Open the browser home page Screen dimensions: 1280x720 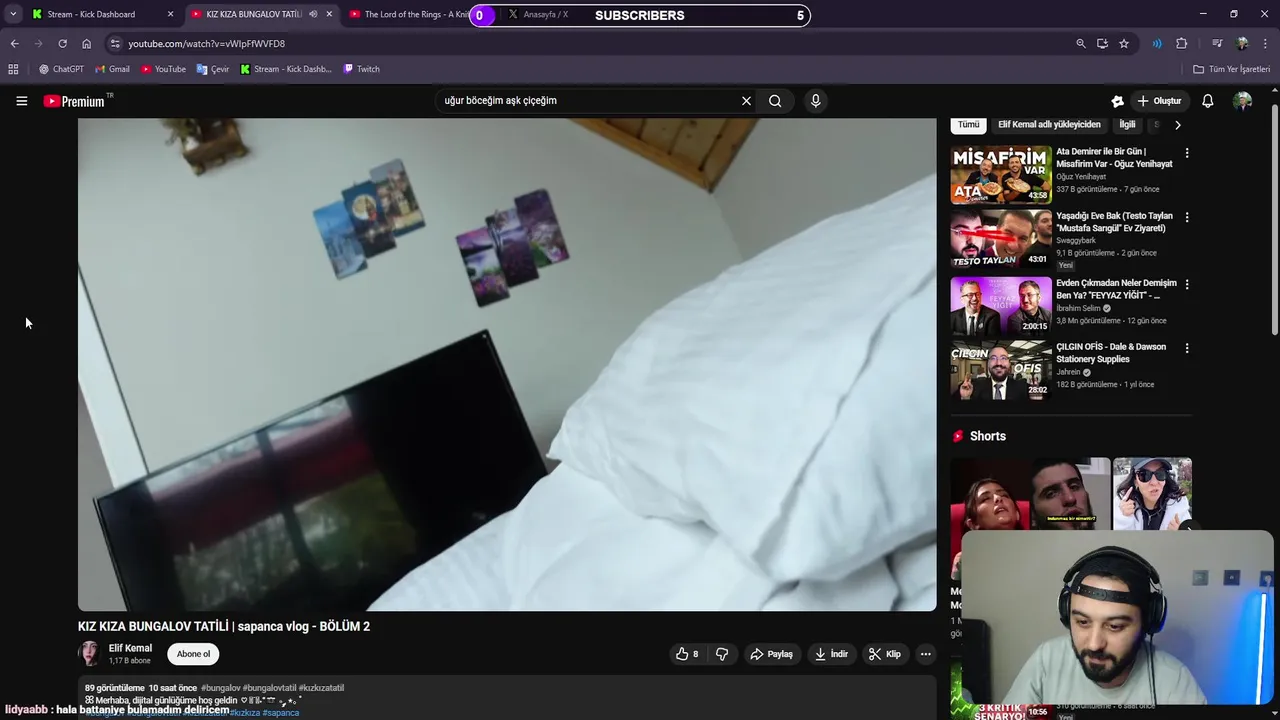click(86, 44)
